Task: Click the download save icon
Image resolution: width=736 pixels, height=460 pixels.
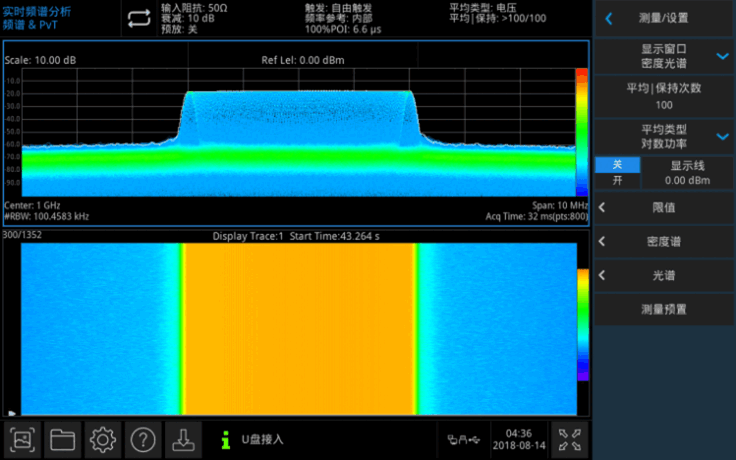Action: tap(184, 440)
